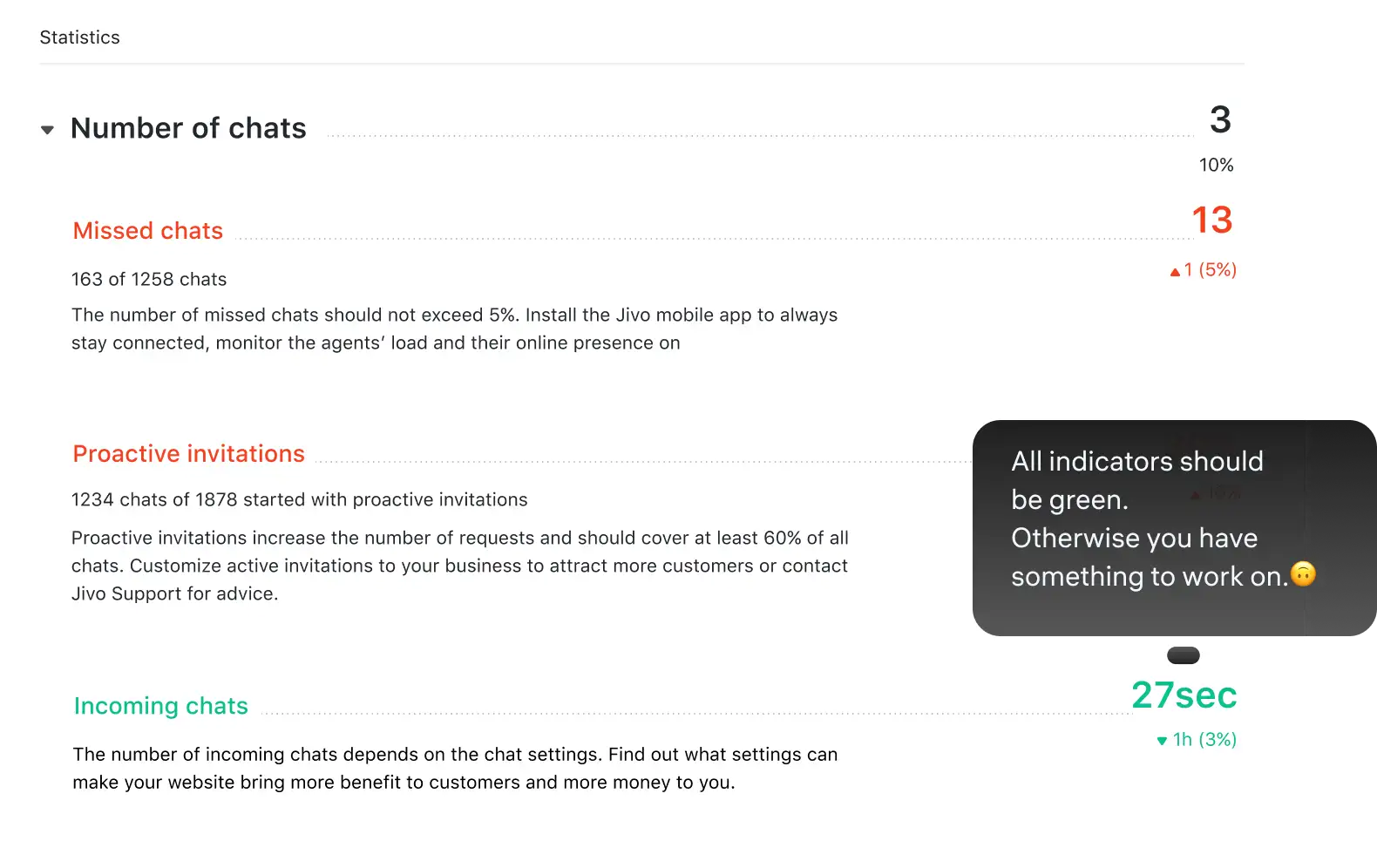
Task: Click the "1234 chats of 1878" summary line
Action: pyautogui.click(x=299, y=500)
